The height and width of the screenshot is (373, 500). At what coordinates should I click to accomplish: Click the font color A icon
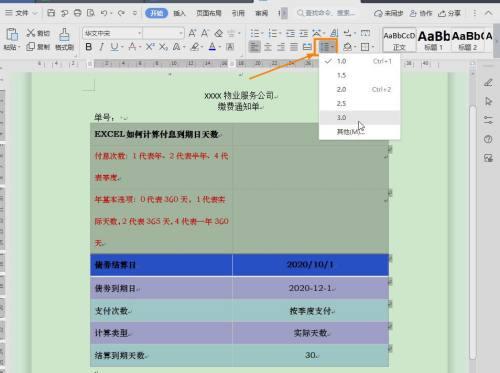coord(212,47)
